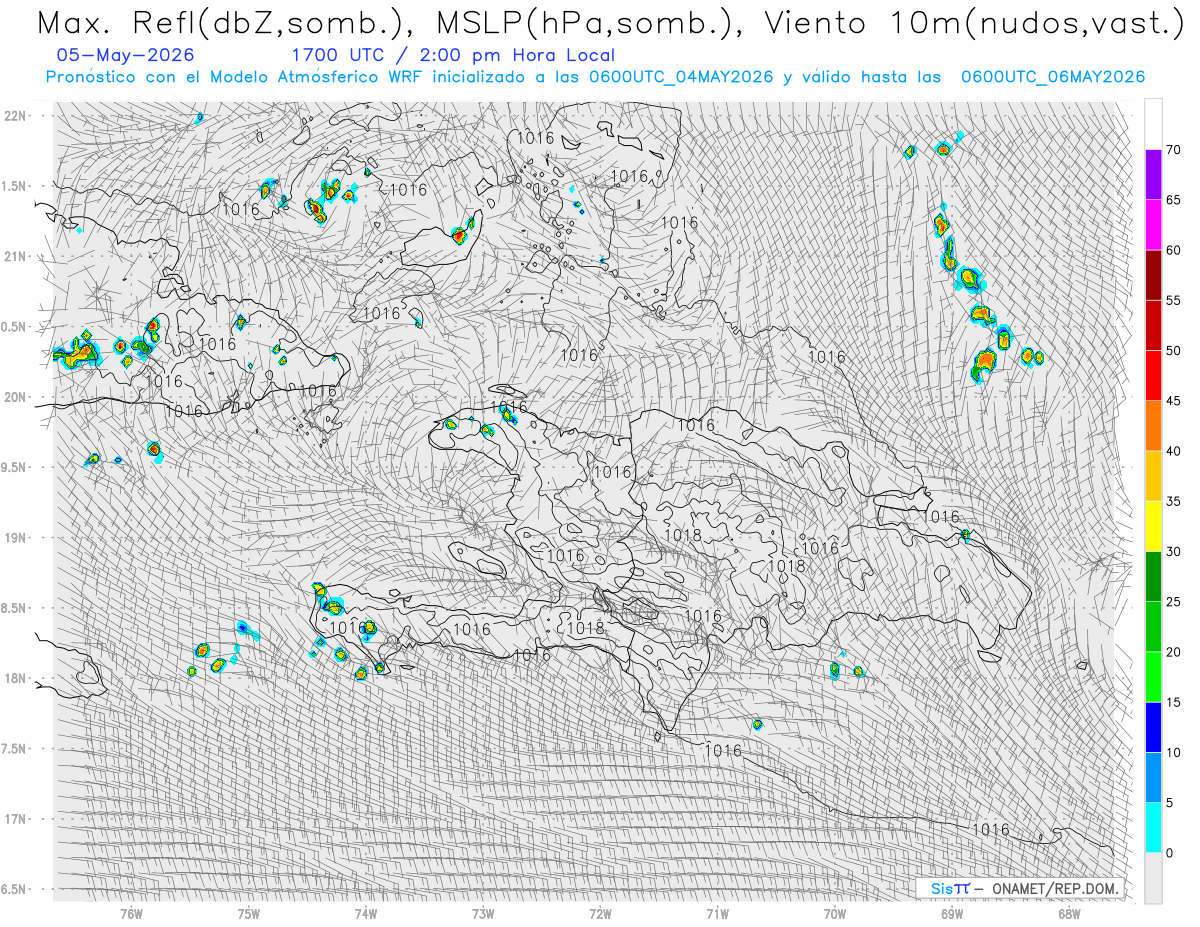Click the 1016 isobar label near 17N 69W
The width and height of the screenshot is (1200, 927).
point(991,829)
